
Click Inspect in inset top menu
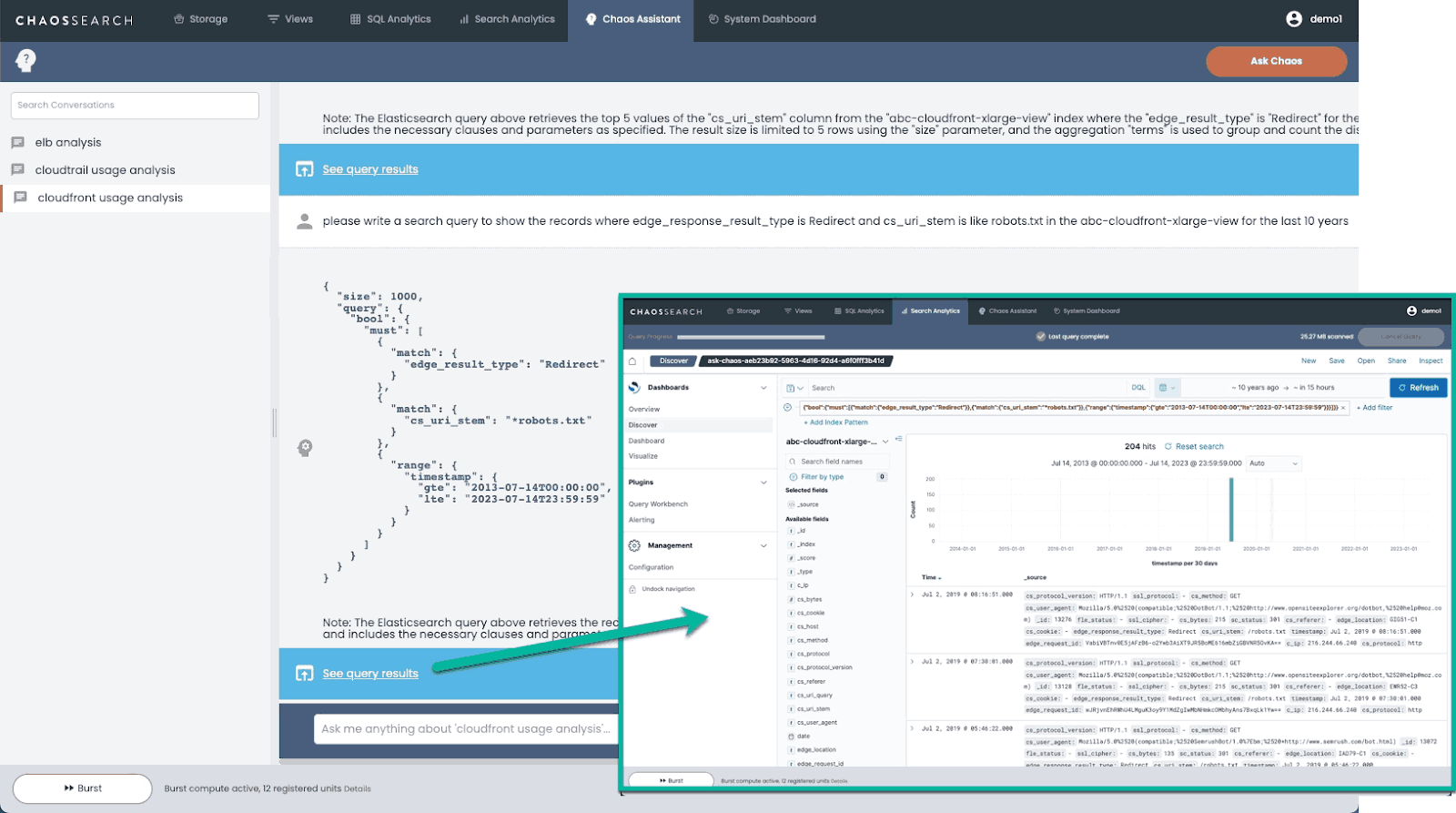pyautogui.click(x=1431, y=361)
